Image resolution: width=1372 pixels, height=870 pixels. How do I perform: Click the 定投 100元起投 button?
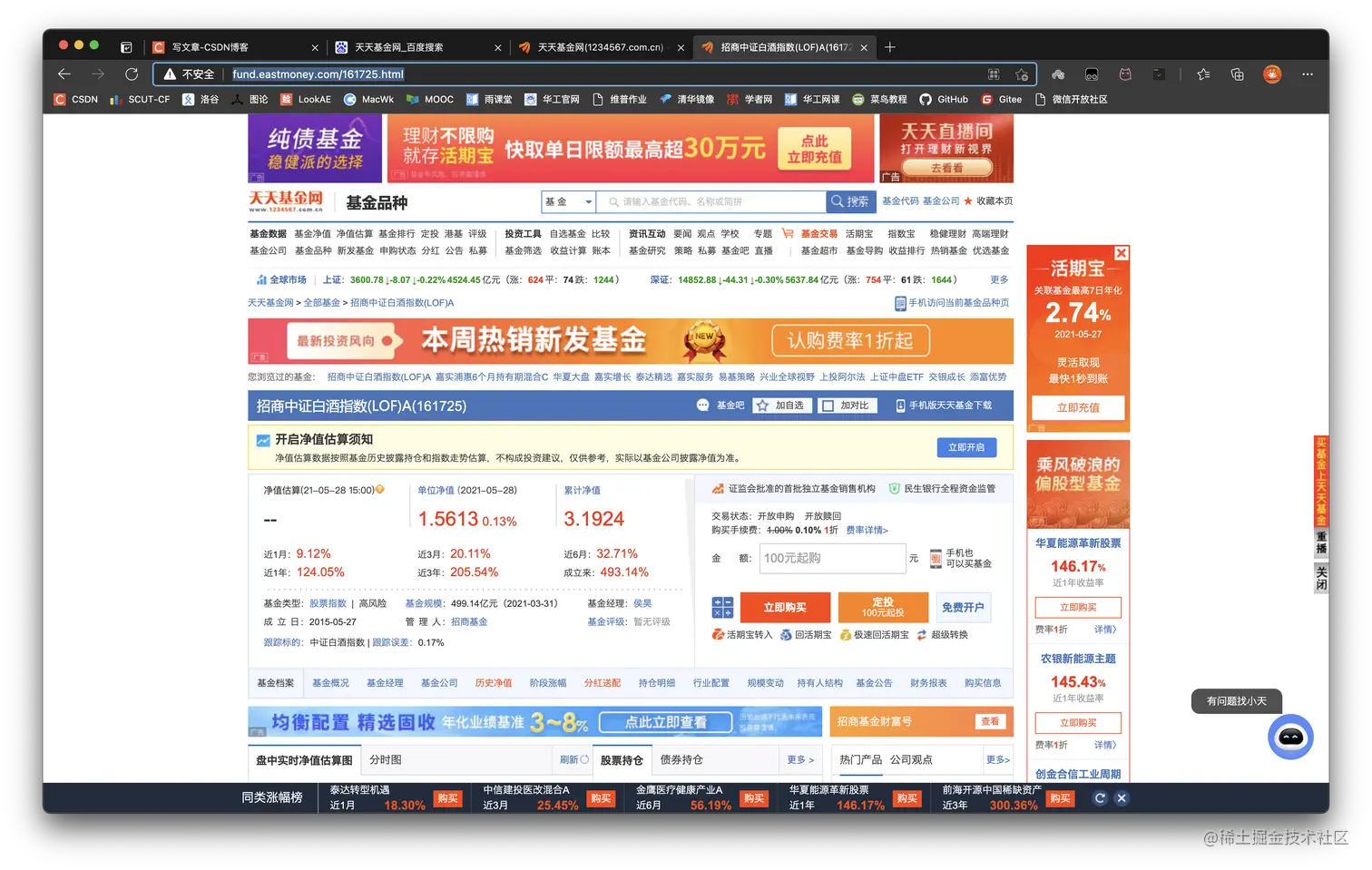pyautogui.click(x=883, y=608)
